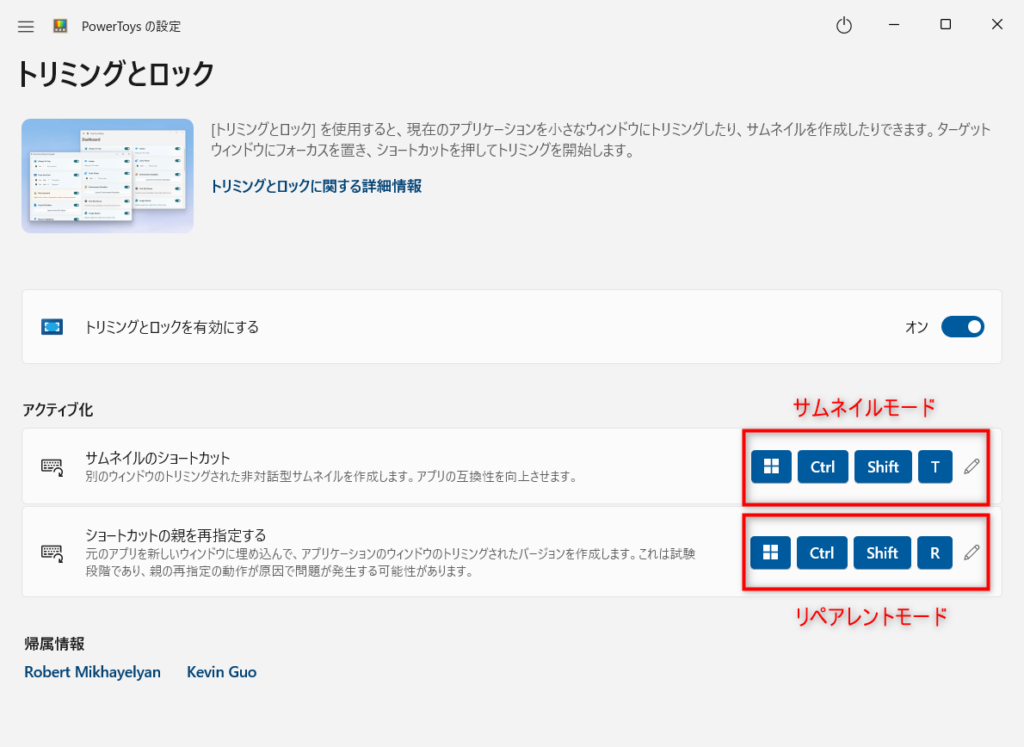The image size is (1024, 747).
Task: Open トリミングとロックに関する詳細情報 link
Action: coord(315,186)
